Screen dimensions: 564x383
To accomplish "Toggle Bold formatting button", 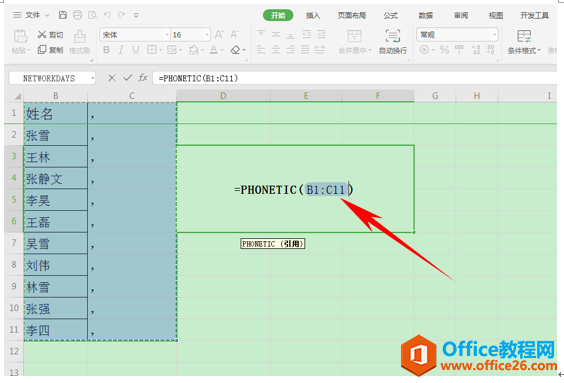I will coord(106,50).
